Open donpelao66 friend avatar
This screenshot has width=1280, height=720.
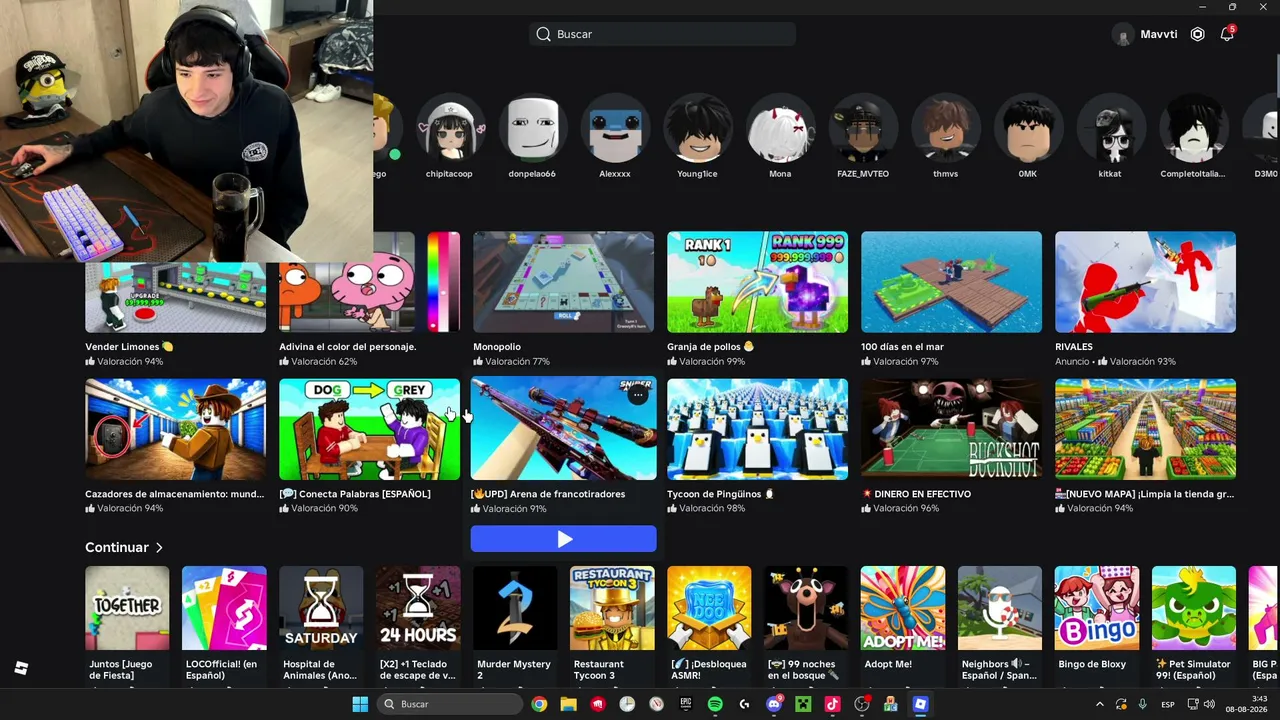point(532,127)
